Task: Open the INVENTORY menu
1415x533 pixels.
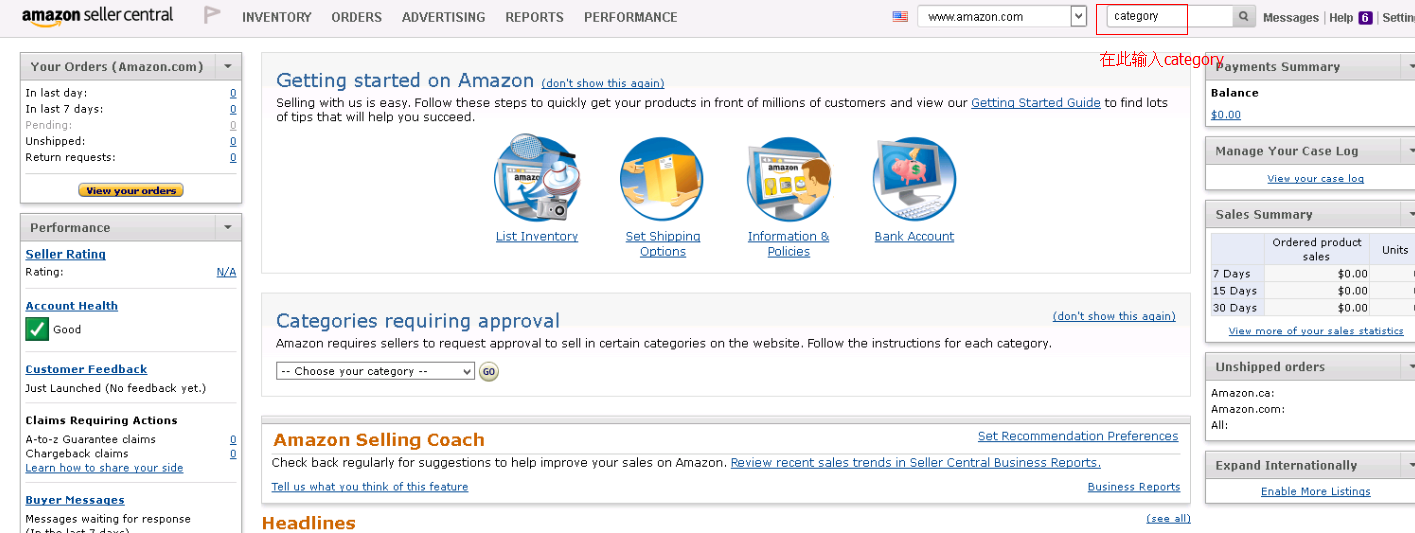Action: pos(277,18)
